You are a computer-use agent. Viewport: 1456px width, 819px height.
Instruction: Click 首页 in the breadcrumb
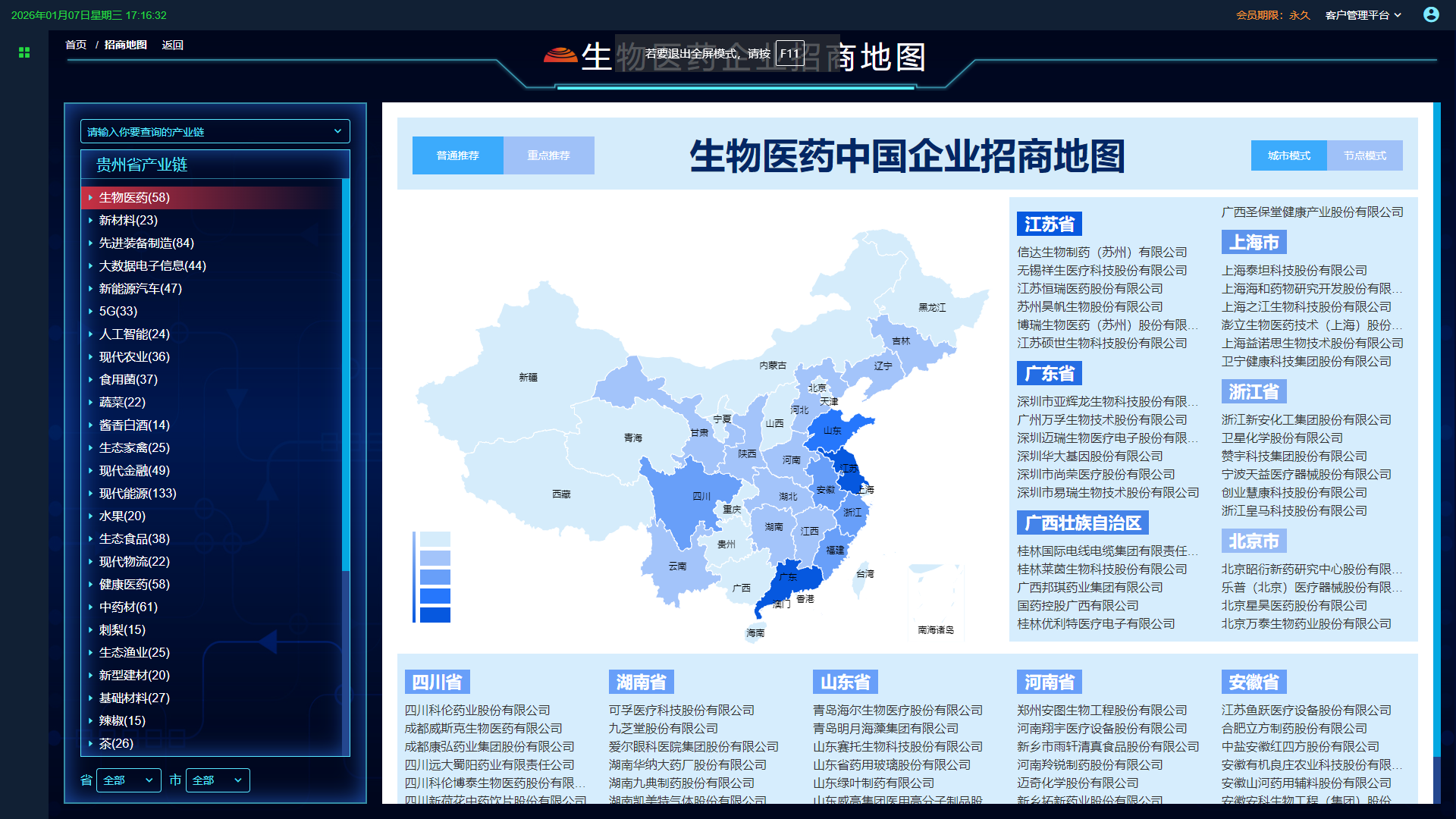pos(76,45)
